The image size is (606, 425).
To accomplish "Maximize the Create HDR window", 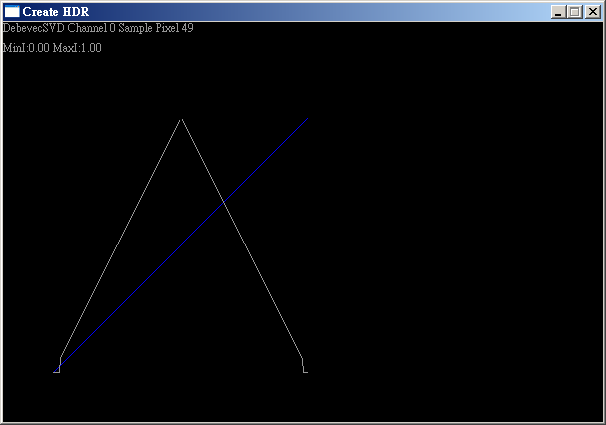I will coord(575,12).
